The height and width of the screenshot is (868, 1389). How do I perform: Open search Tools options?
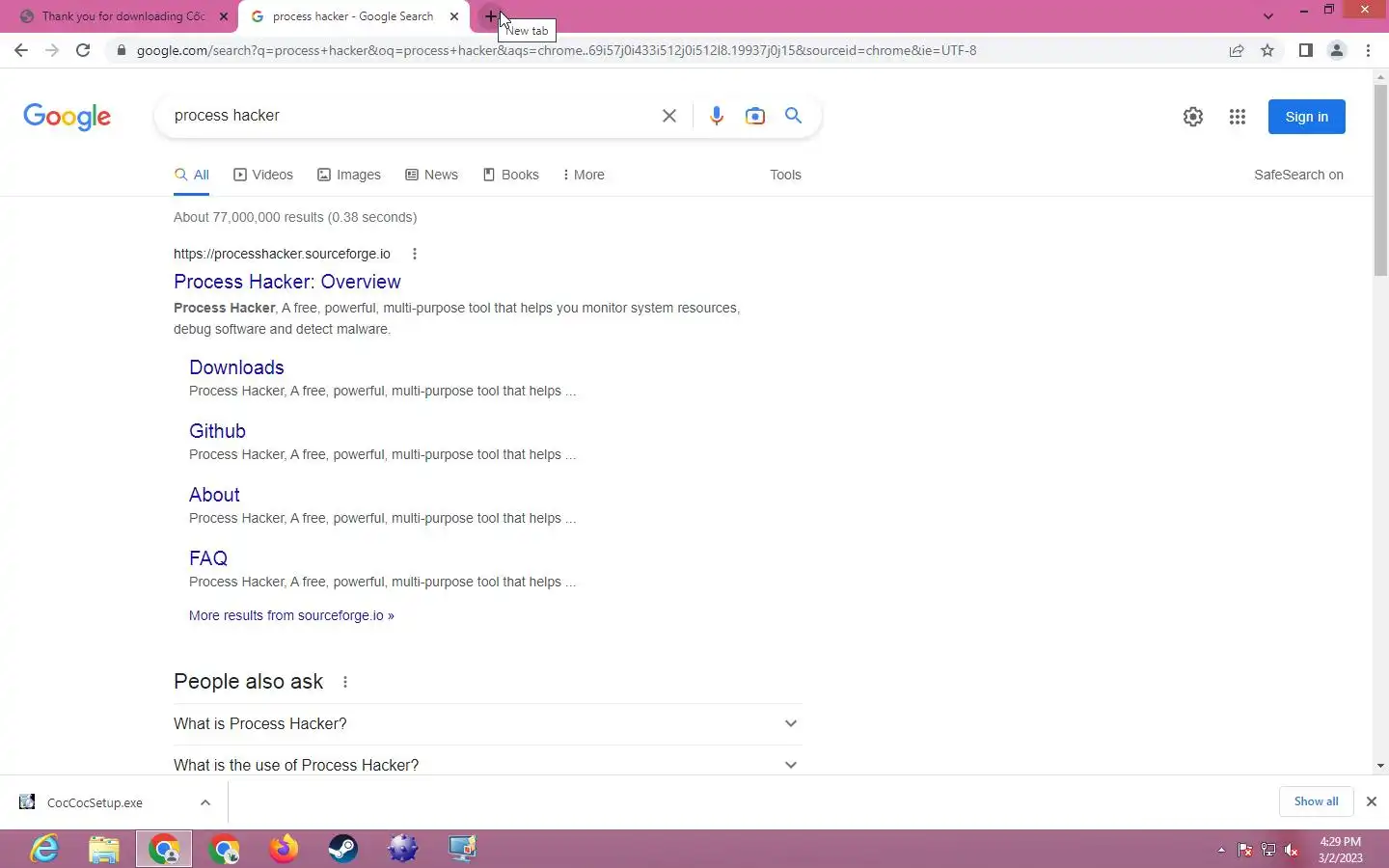[x=785, y=175]
